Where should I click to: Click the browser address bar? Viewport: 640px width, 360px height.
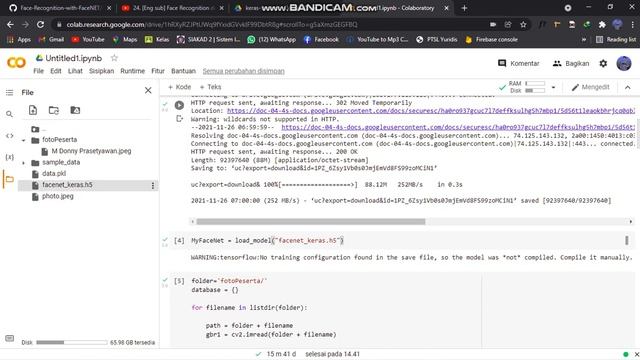tap(269, 24)
